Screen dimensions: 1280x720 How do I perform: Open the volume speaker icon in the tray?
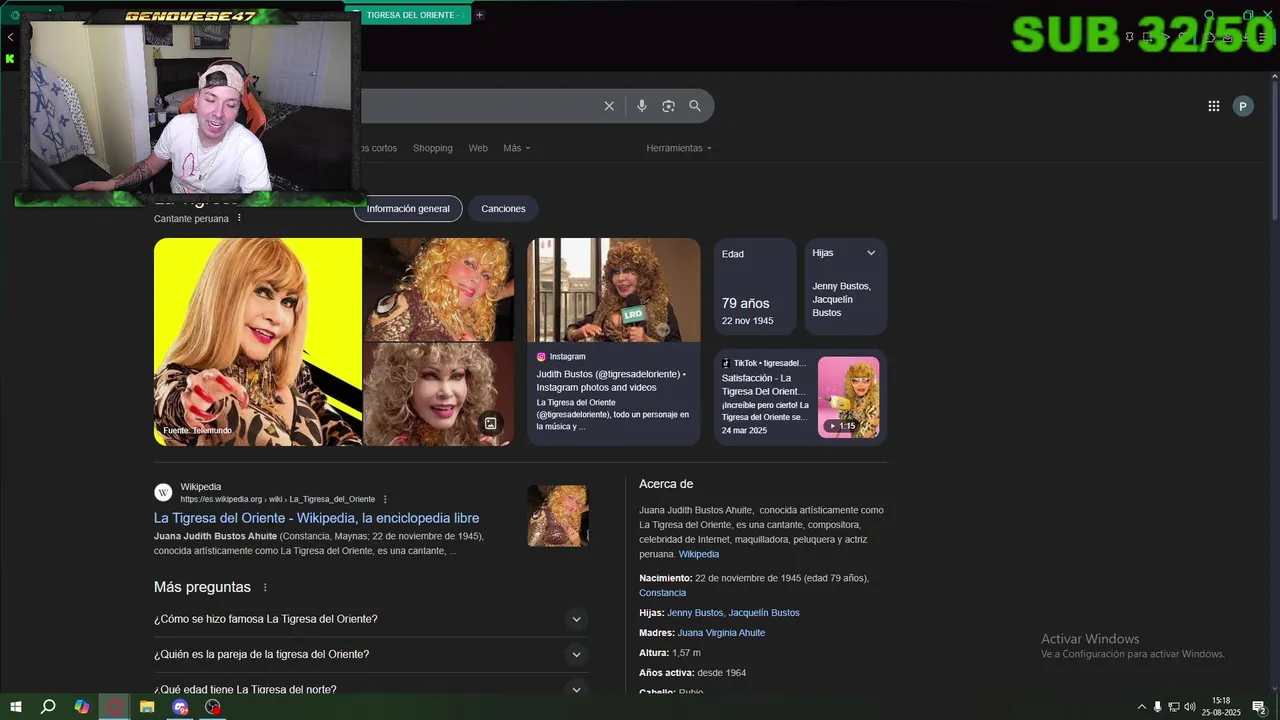(x=1190, y=707)
